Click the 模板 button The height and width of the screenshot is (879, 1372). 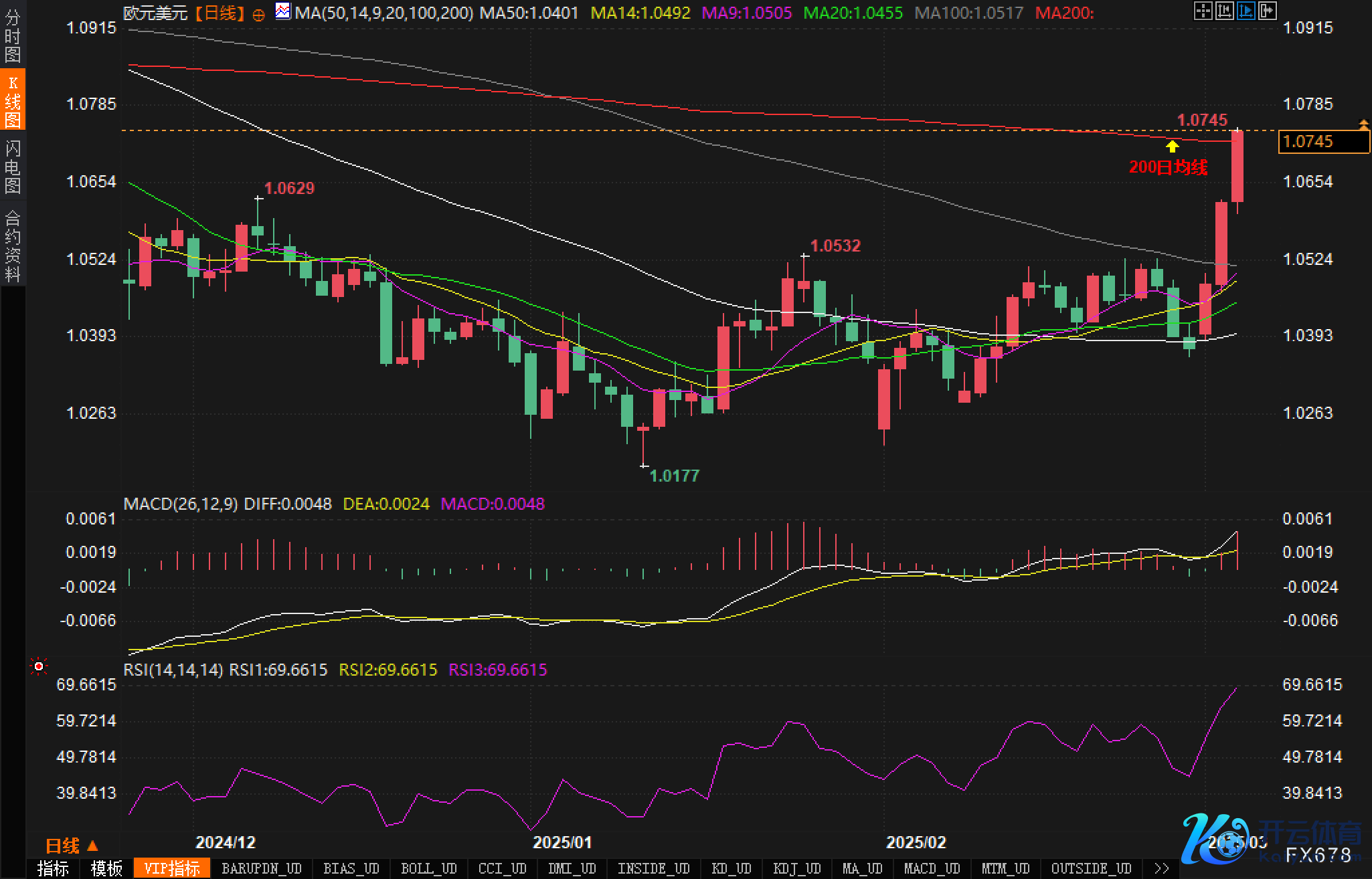pos(106,868)
